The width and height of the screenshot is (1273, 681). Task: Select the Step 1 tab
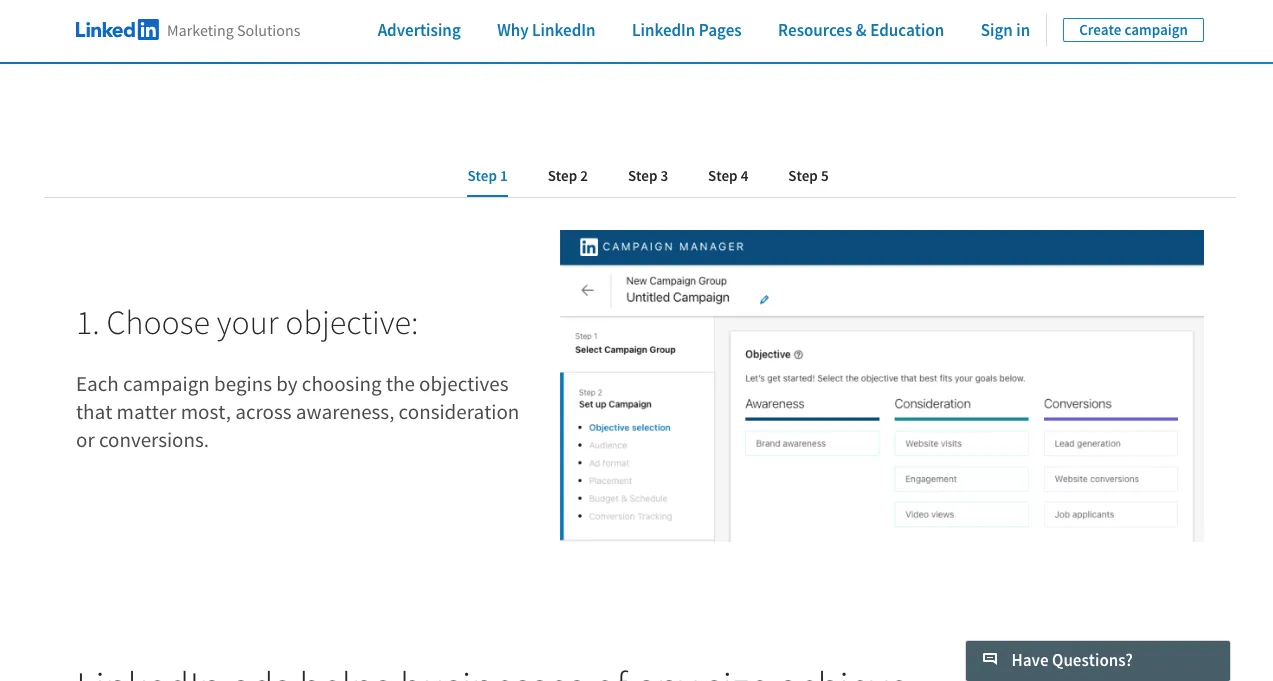488,176
